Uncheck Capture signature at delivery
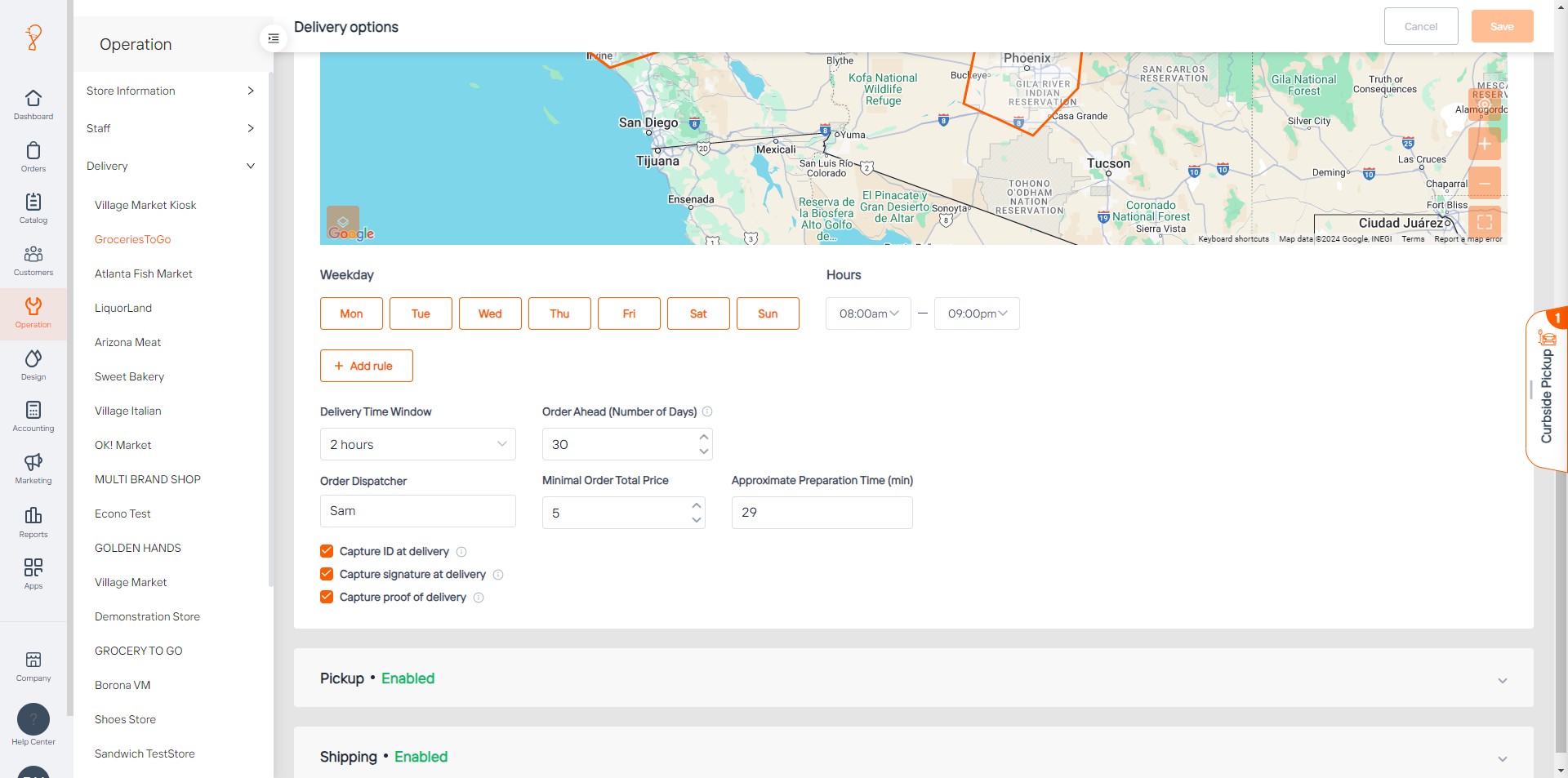The height and width of the screenshot is (778, 1568). [327, 574]
